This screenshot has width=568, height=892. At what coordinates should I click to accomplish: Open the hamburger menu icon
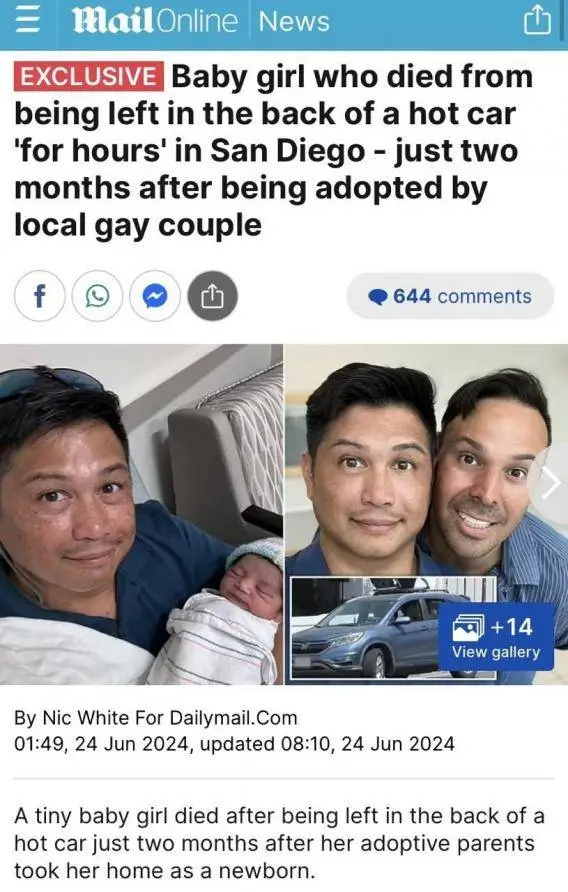28,22
